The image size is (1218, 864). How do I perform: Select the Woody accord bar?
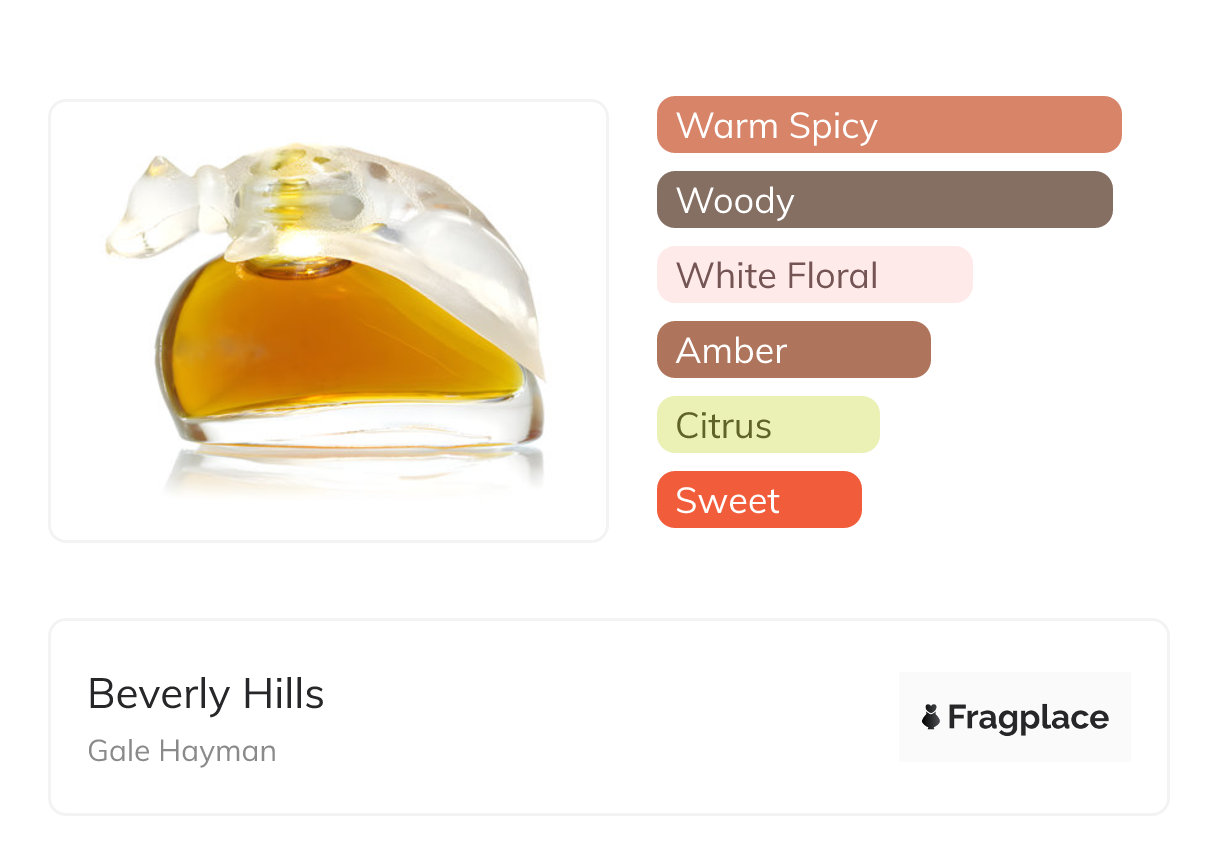pyautogui.click(x=884, y=200)
